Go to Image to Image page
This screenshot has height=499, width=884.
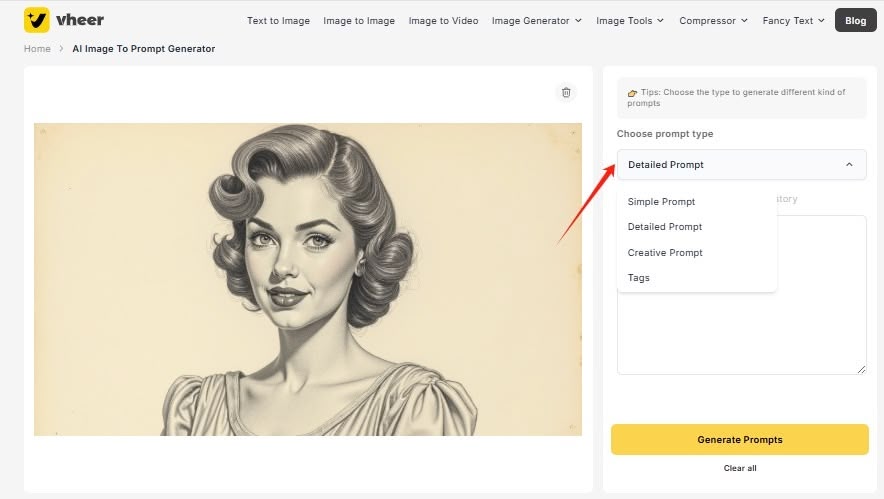pos(359,20)
